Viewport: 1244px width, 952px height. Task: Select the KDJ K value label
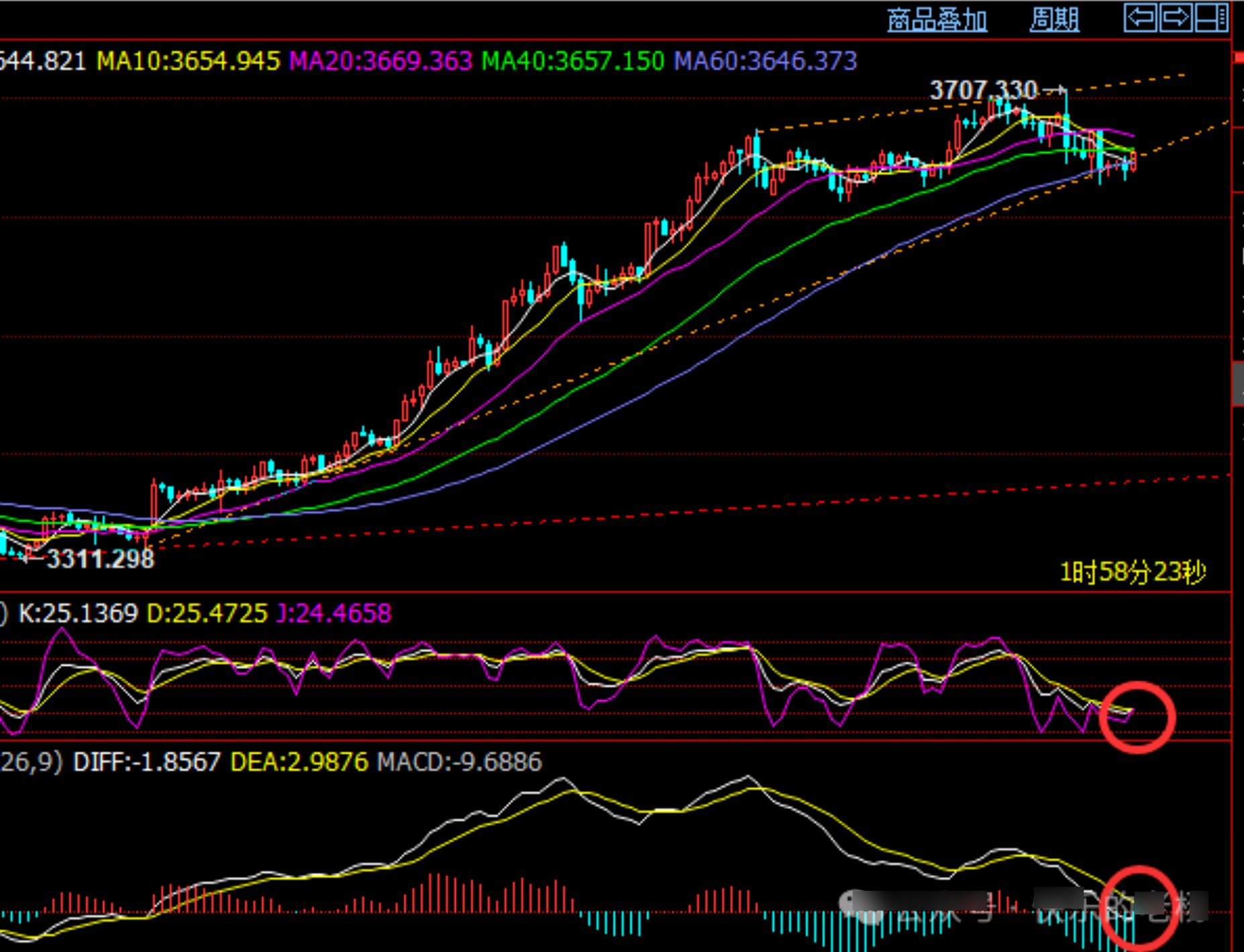point(78,613)
